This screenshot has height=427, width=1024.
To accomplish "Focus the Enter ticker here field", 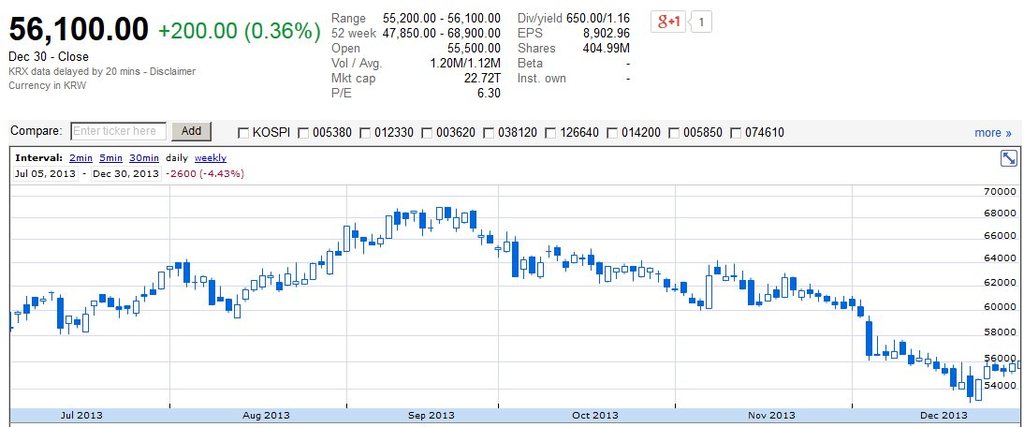I will click(118, 131).
